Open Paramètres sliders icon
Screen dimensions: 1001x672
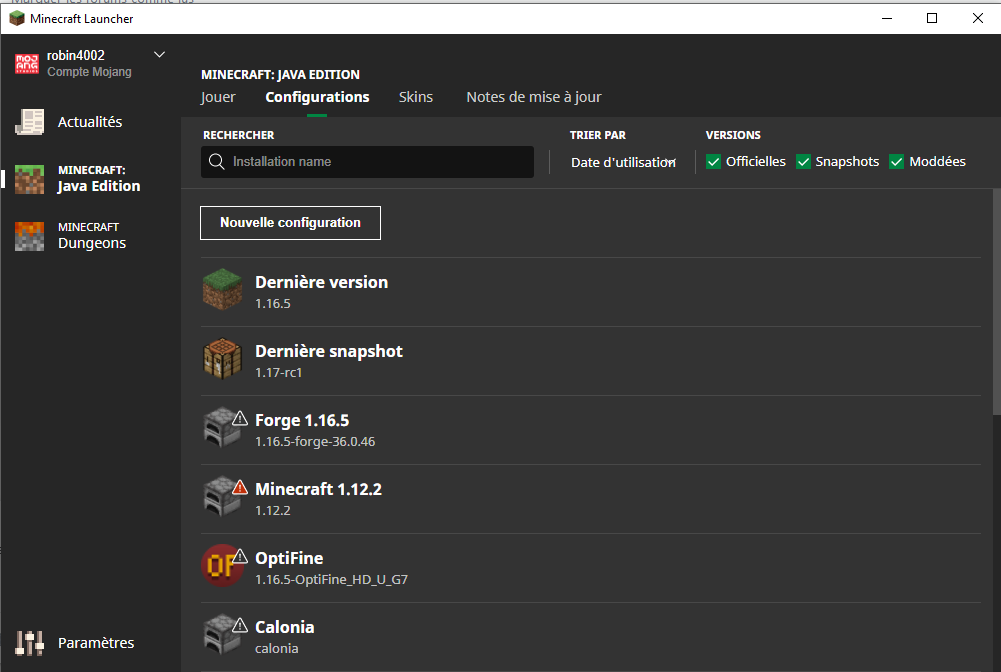(29, 643)
